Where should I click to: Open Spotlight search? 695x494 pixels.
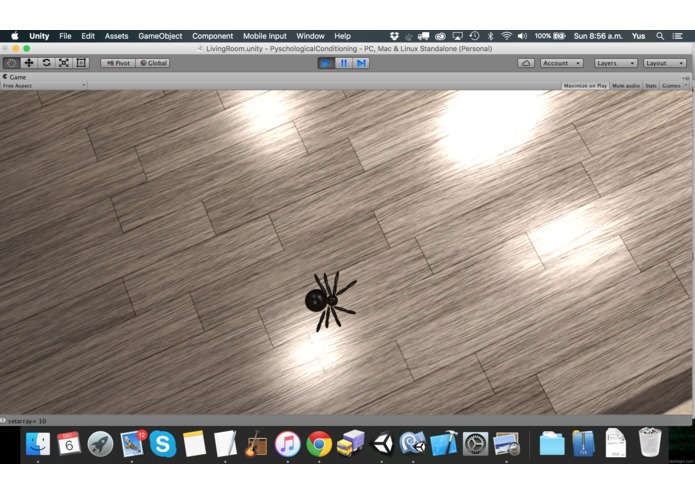[x=660, y=36]
